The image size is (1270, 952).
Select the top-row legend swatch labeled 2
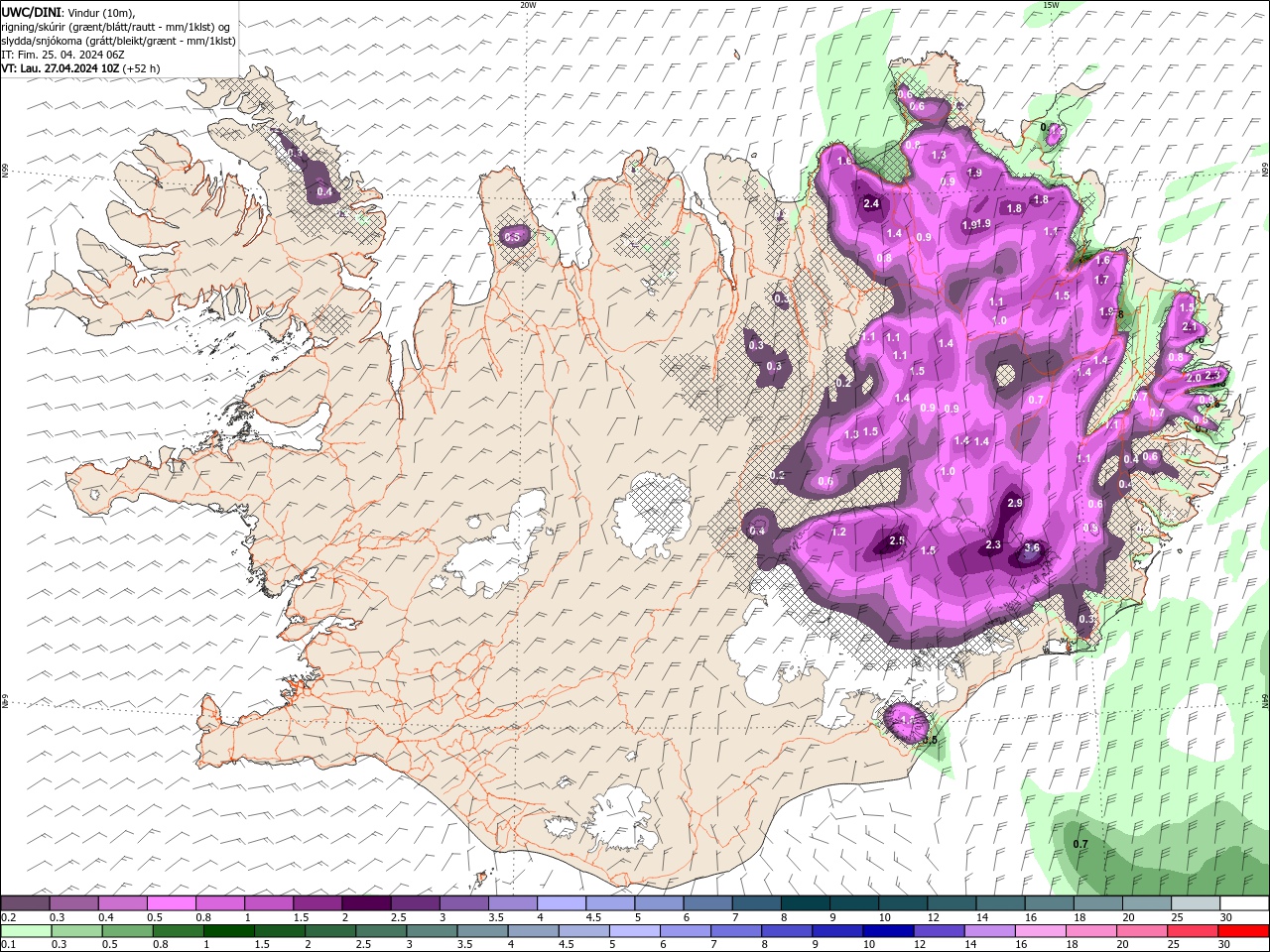[x=366, y=903]
